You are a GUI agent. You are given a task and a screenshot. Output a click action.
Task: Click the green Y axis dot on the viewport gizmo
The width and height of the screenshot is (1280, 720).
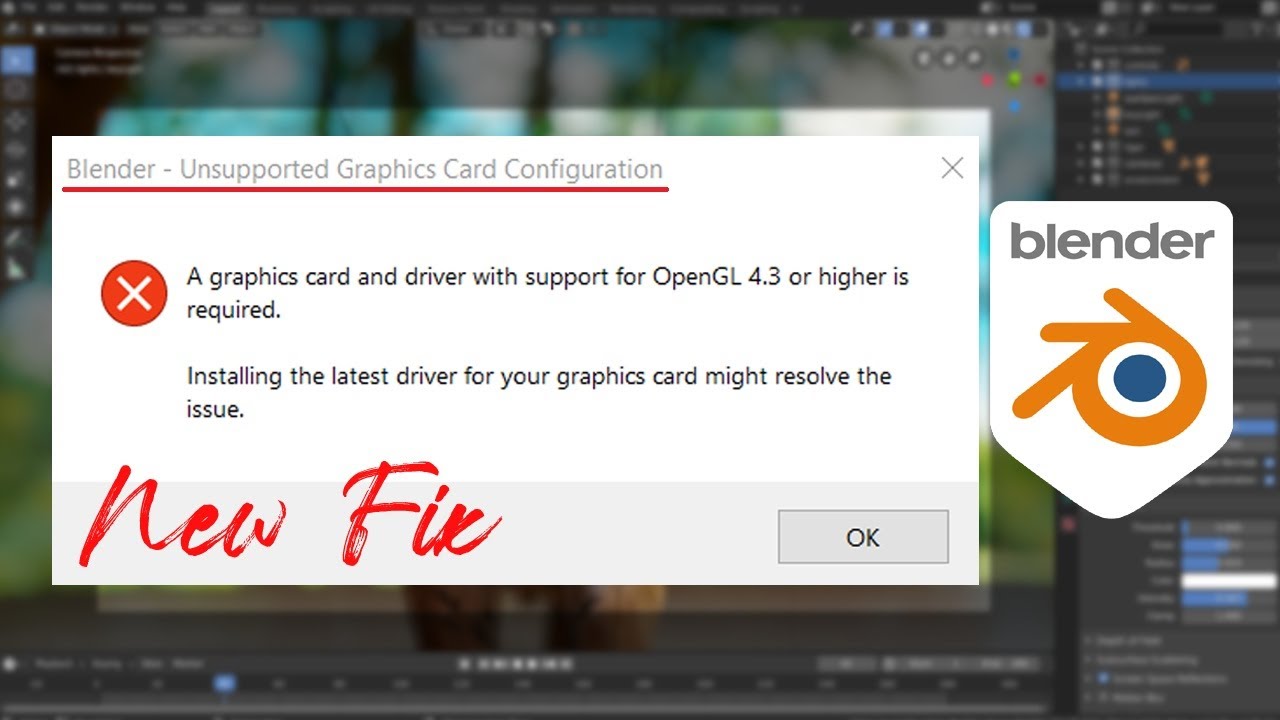[1014, 78]
